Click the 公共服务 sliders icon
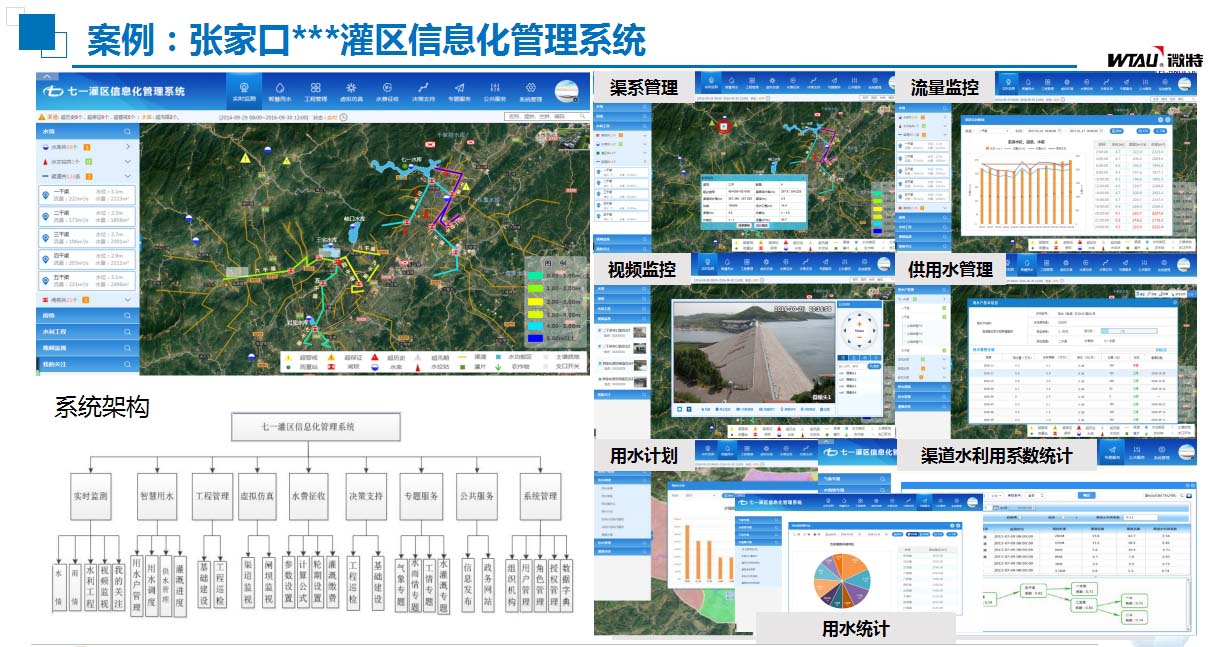The height and width of the screenshot is (647, 1218). point(495,88)
